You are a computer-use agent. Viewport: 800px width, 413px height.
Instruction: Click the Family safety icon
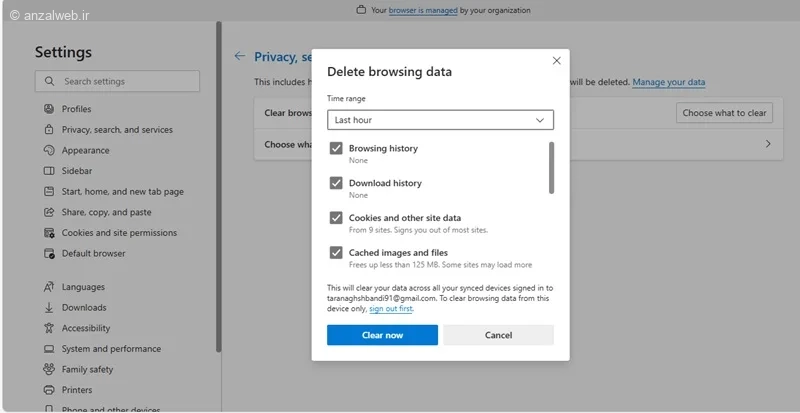pos(49,369)
